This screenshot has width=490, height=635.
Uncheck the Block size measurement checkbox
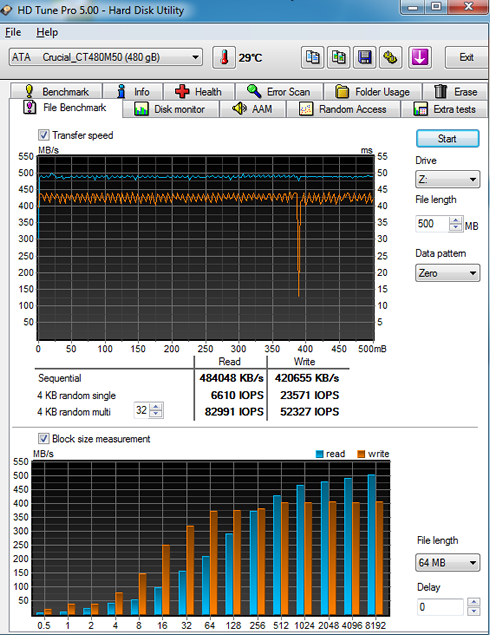coord(43,439)
